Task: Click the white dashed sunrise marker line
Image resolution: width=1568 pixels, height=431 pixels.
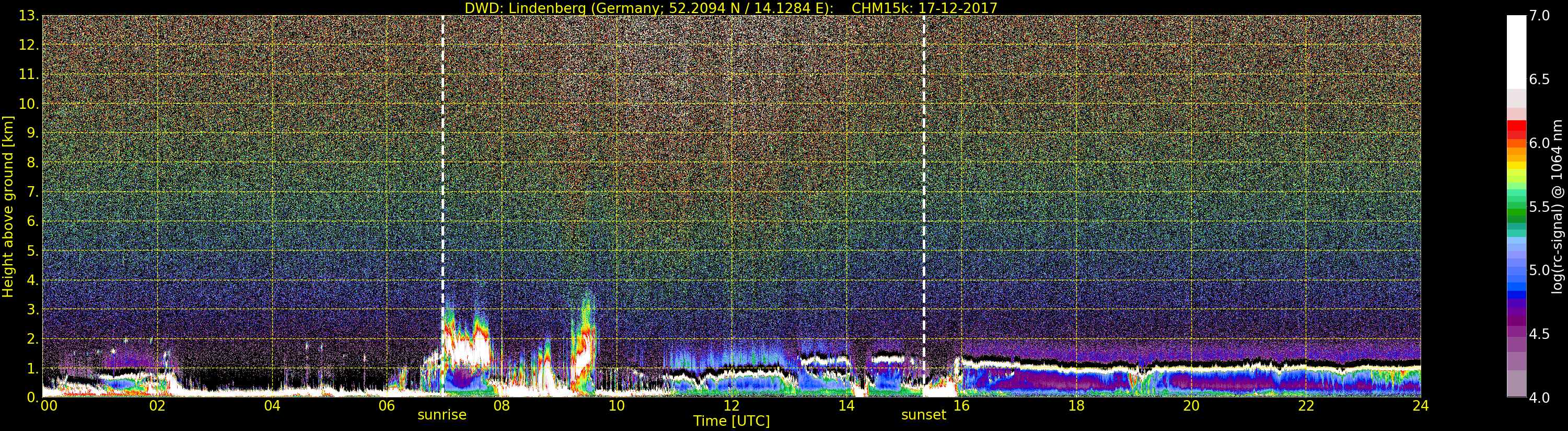Action: [443, 206]
